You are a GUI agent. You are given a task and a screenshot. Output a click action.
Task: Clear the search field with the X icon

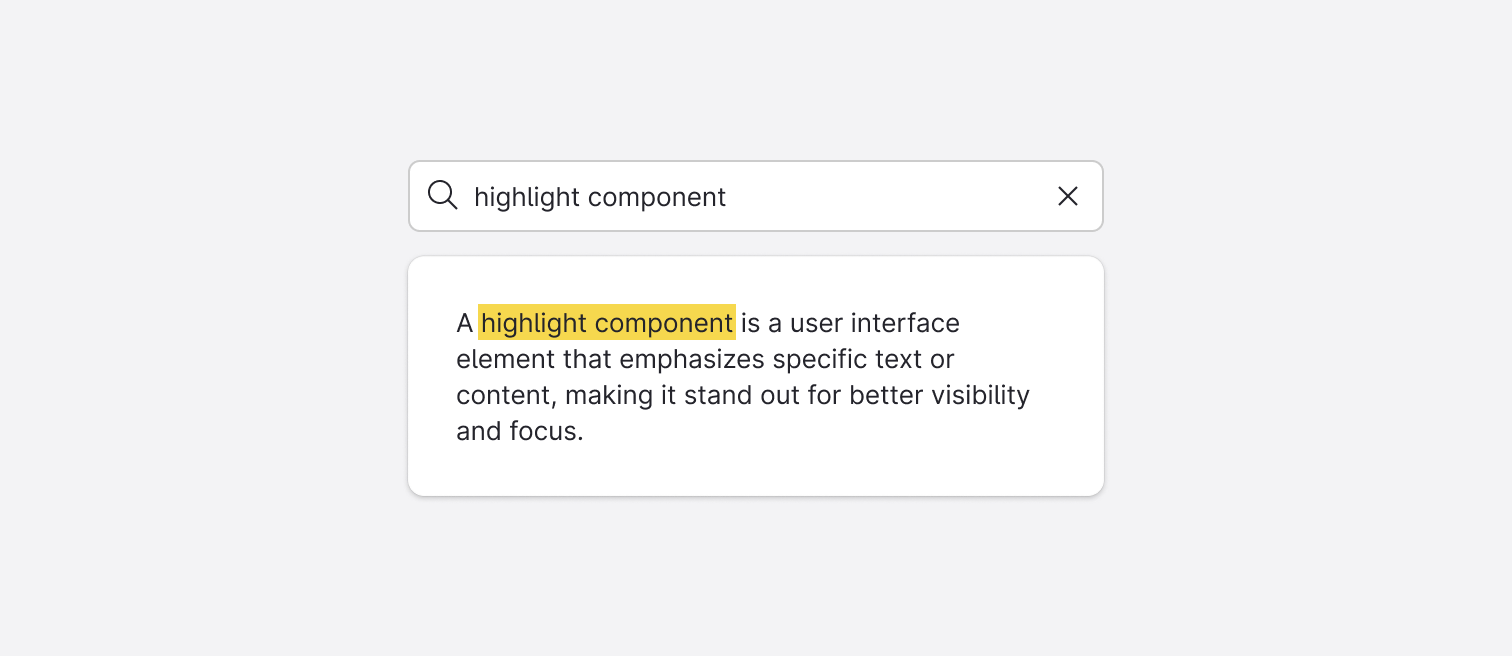1068,196
